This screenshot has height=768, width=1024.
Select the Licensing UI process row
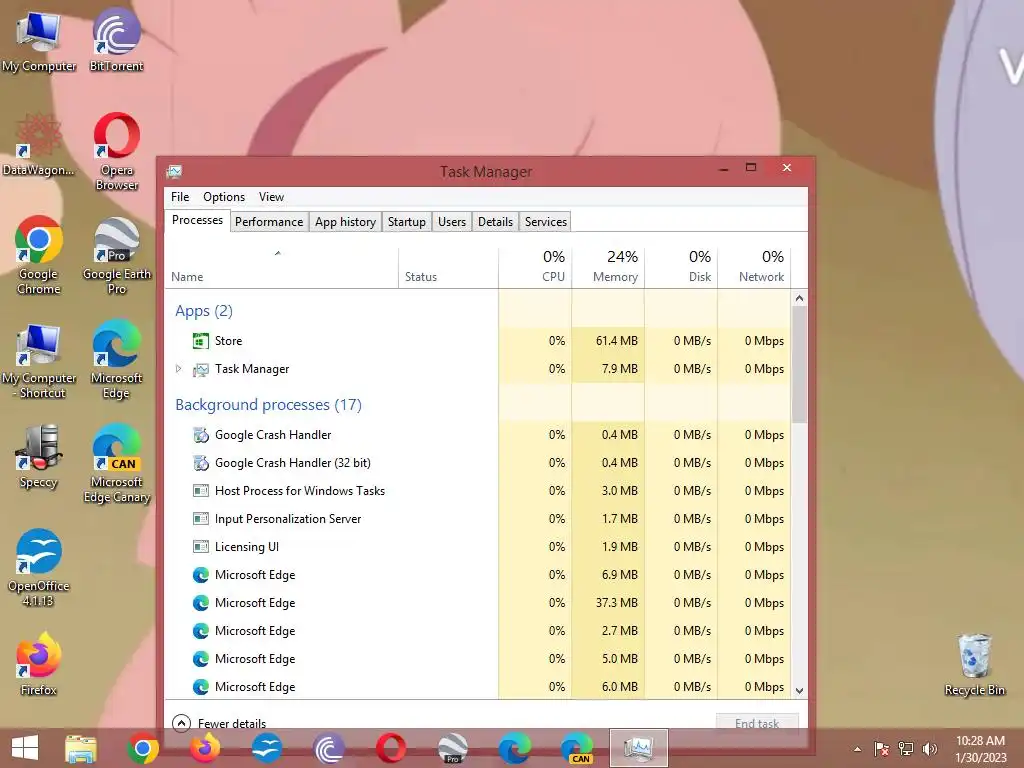tap(478, 547)
